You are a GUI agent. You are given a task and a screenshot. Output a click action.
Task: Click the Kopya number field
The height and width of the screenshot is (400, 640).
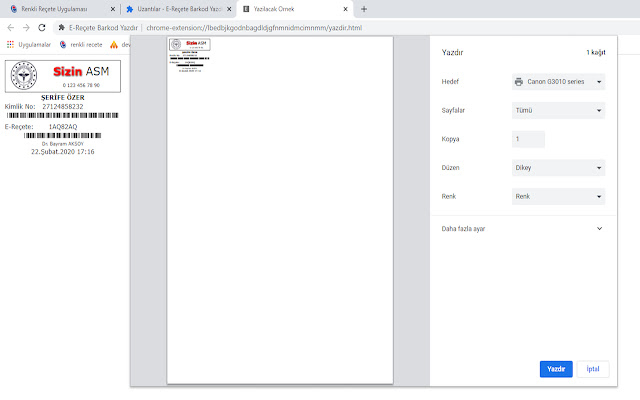(x=528, y=139)
